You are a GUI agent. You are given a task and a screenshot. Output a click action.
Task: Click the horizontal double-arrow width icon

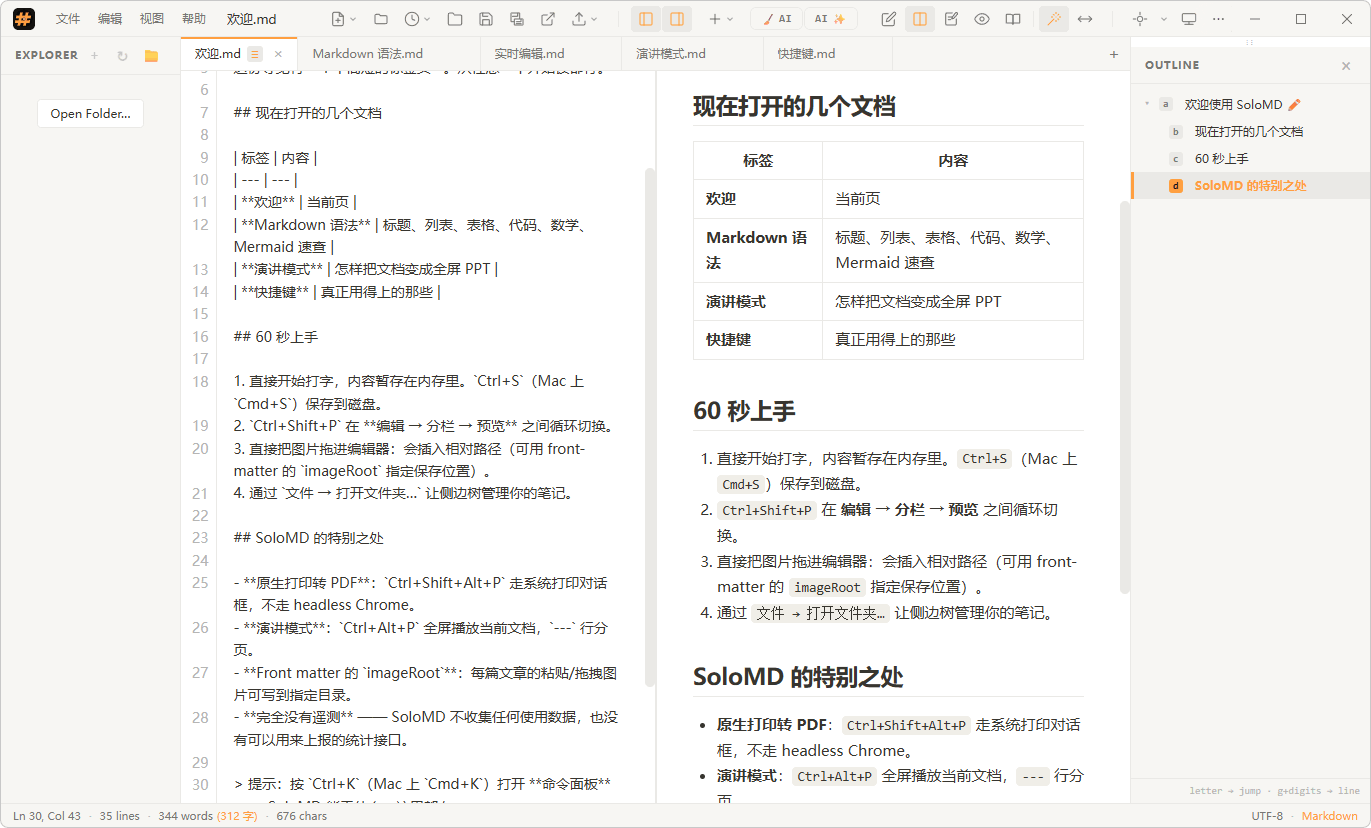pos(1085,19)
